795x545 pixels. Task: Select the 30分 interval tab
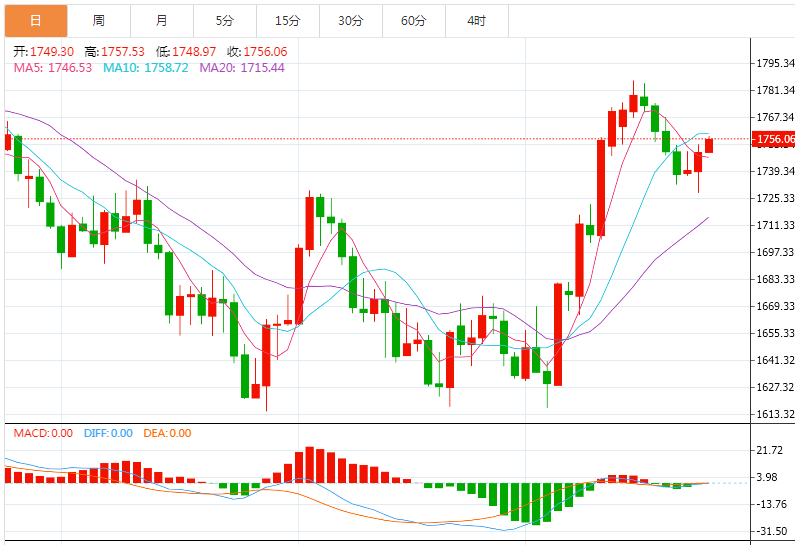351,20
